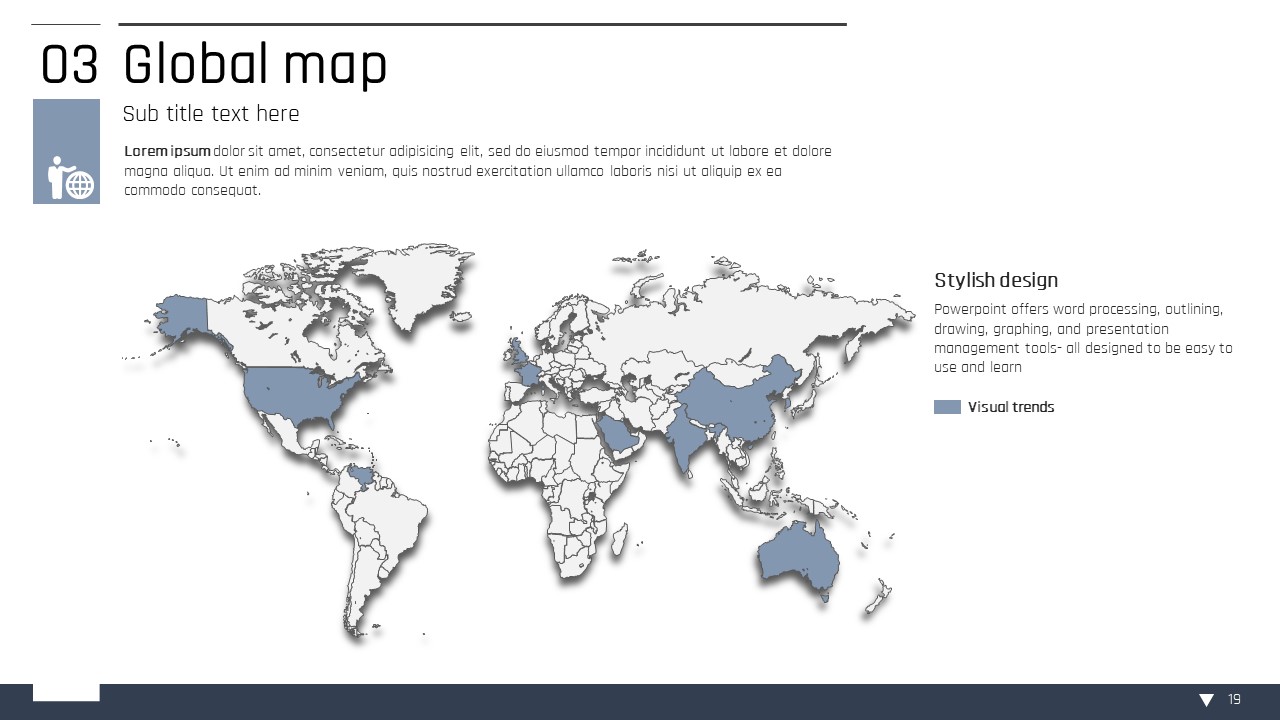
Task: Select the 'Global map' title text
Action: click(x=255, y=66)
